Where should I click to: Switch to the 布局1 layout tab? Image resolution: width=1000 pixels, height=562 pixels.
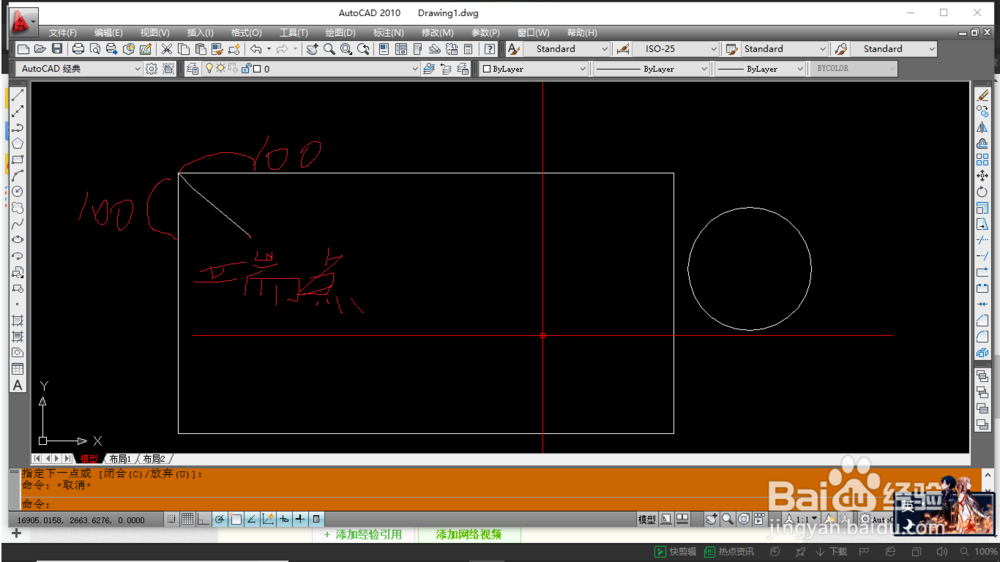[120, 459]
